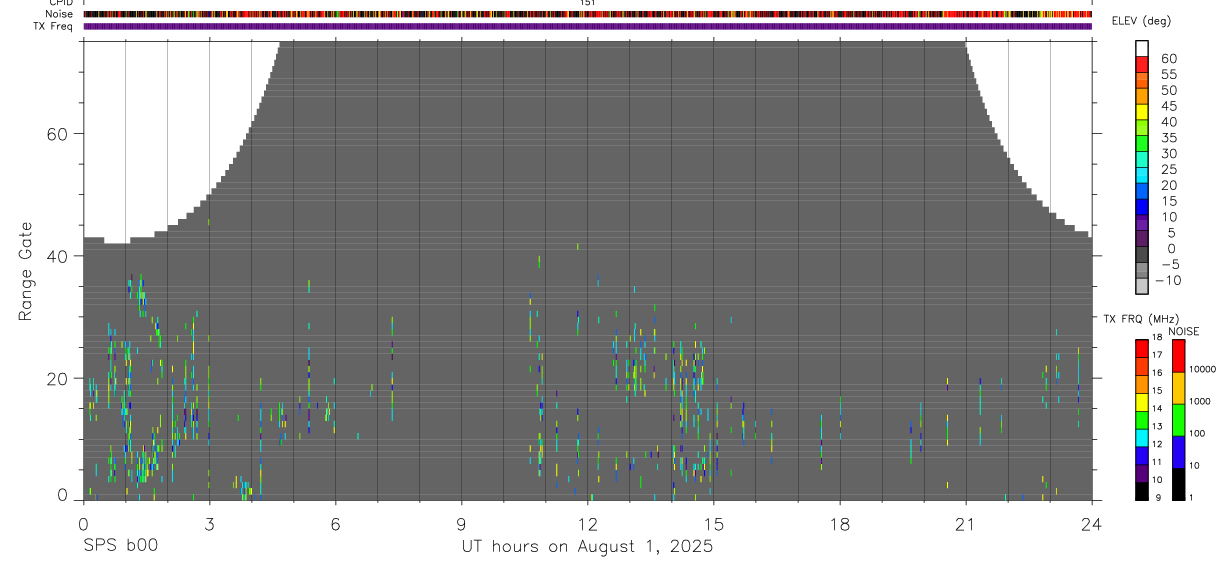The image size is (1228, 567).
Task: Click the NOISE legend value '100'
Action: coord(1197,433)
